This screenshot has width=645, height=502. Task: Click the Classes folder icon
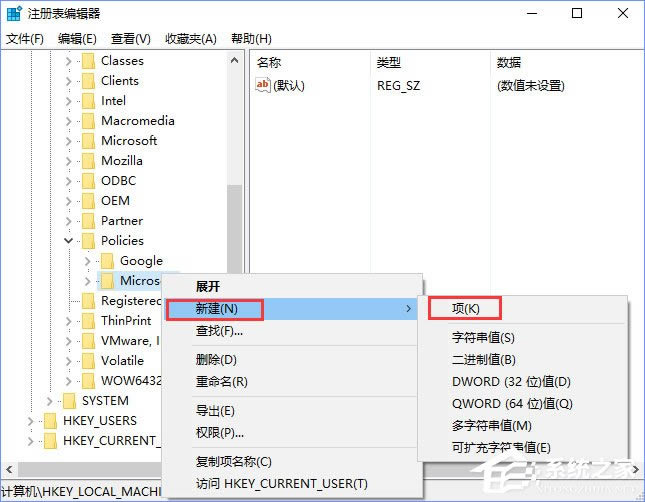(88, 61)
